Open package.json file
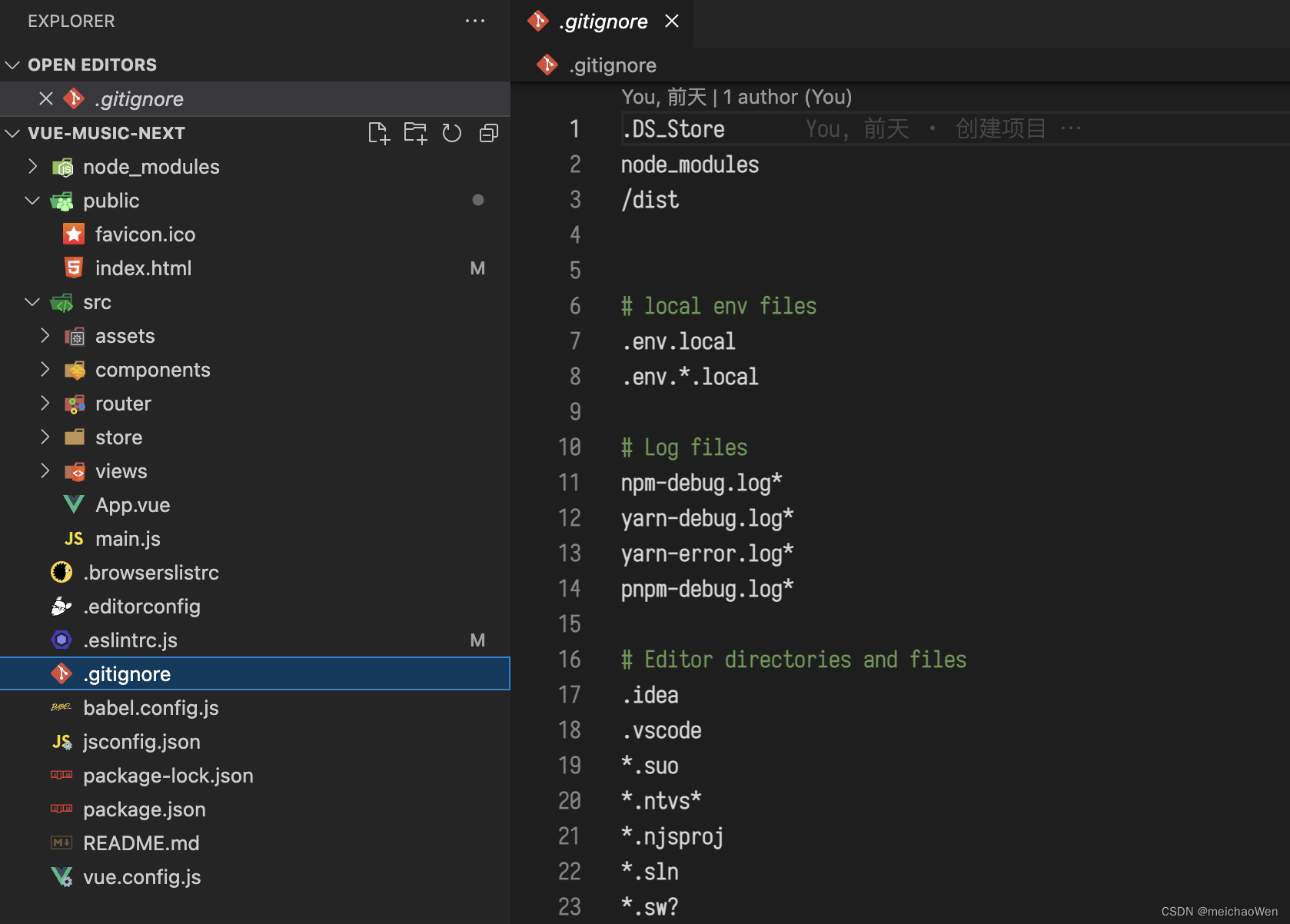This screenshot has height=924, width=1290. click(x=255, y=809)
